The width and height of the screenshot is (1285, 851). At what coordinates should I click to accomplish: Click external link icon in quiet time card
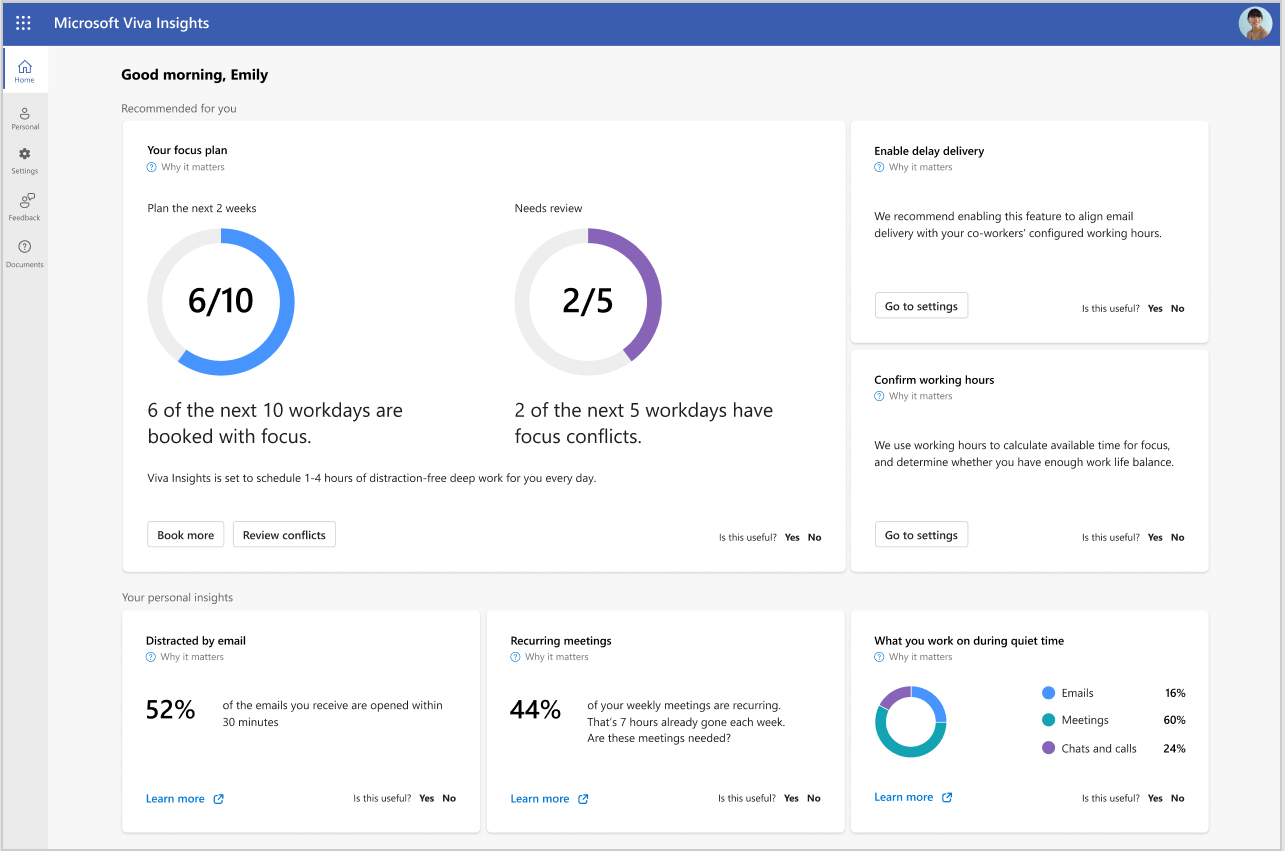point(947,797)
